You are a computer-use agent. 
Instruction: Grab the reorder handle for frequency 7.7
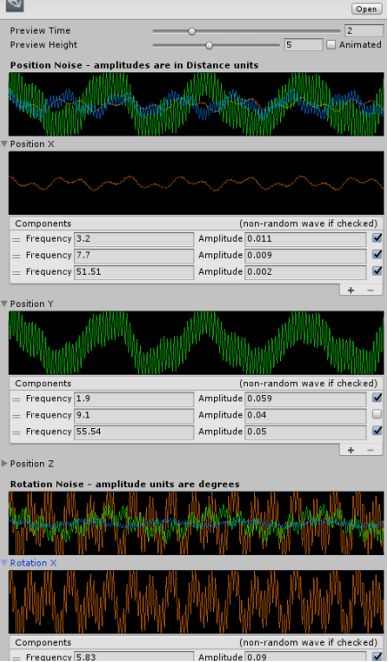point(16,256)
